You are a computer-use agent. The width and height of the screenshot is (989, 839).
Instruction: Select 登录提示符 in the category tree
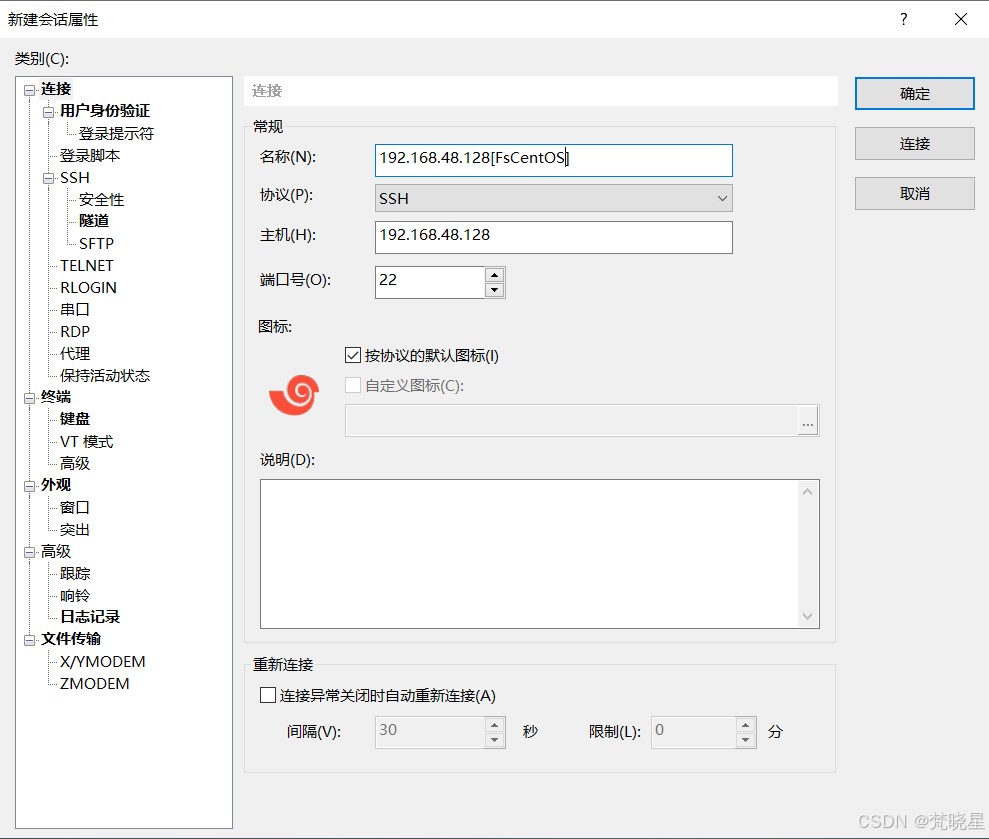pos(116,133)
